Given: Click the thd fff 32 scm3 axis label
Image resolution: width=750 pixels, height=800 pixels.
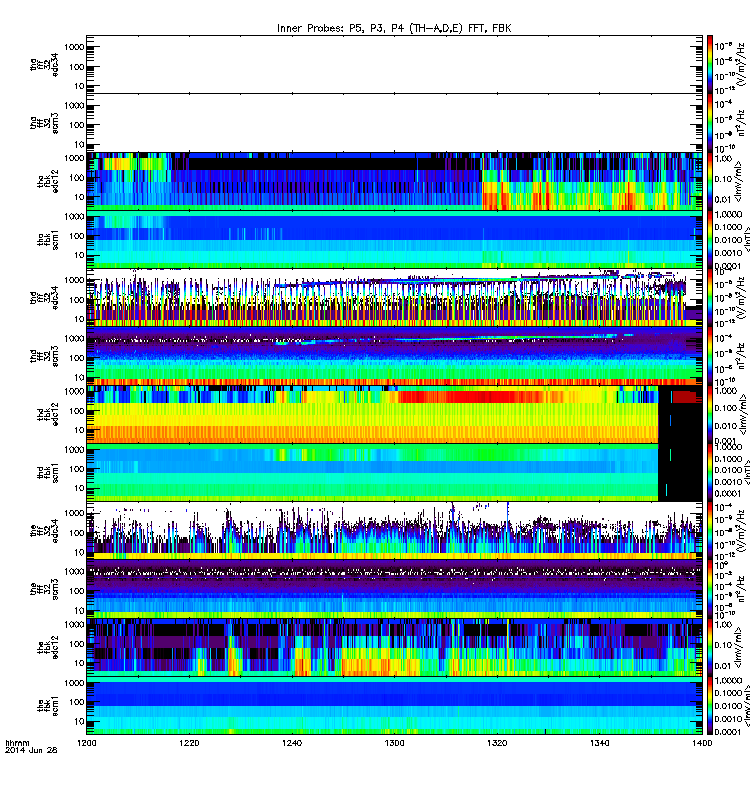Looking at the screenshot, I should pyautogui.click(x=44, y=356).
